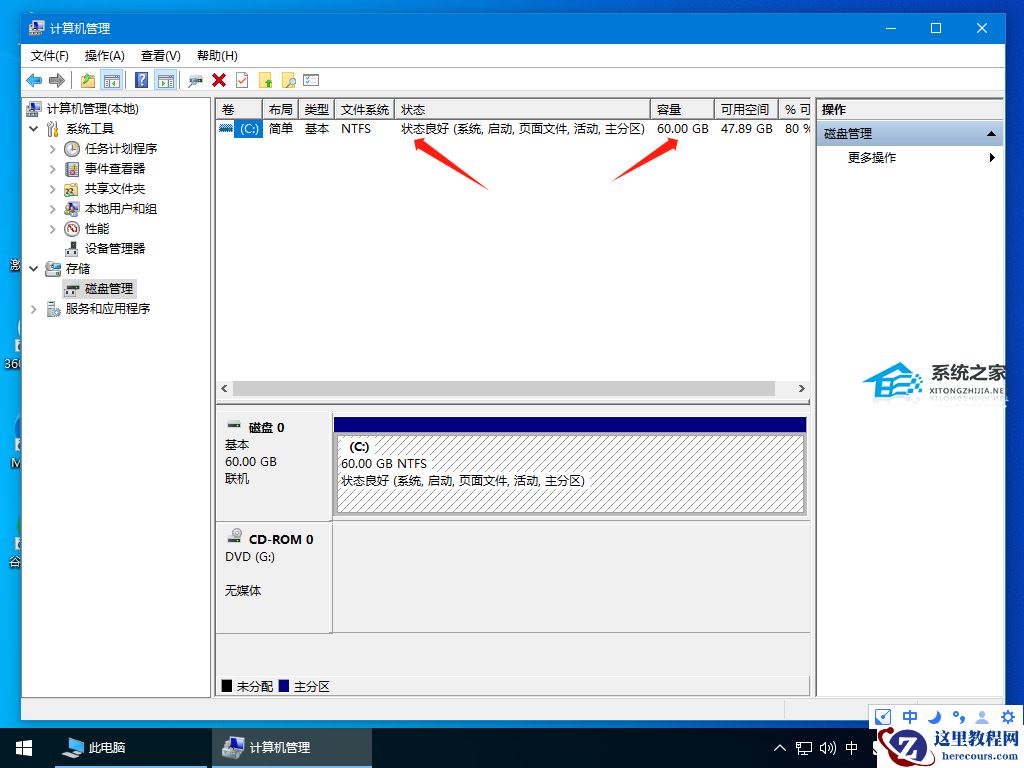Expand the 共享文件夹 node

tap(52, 189)
